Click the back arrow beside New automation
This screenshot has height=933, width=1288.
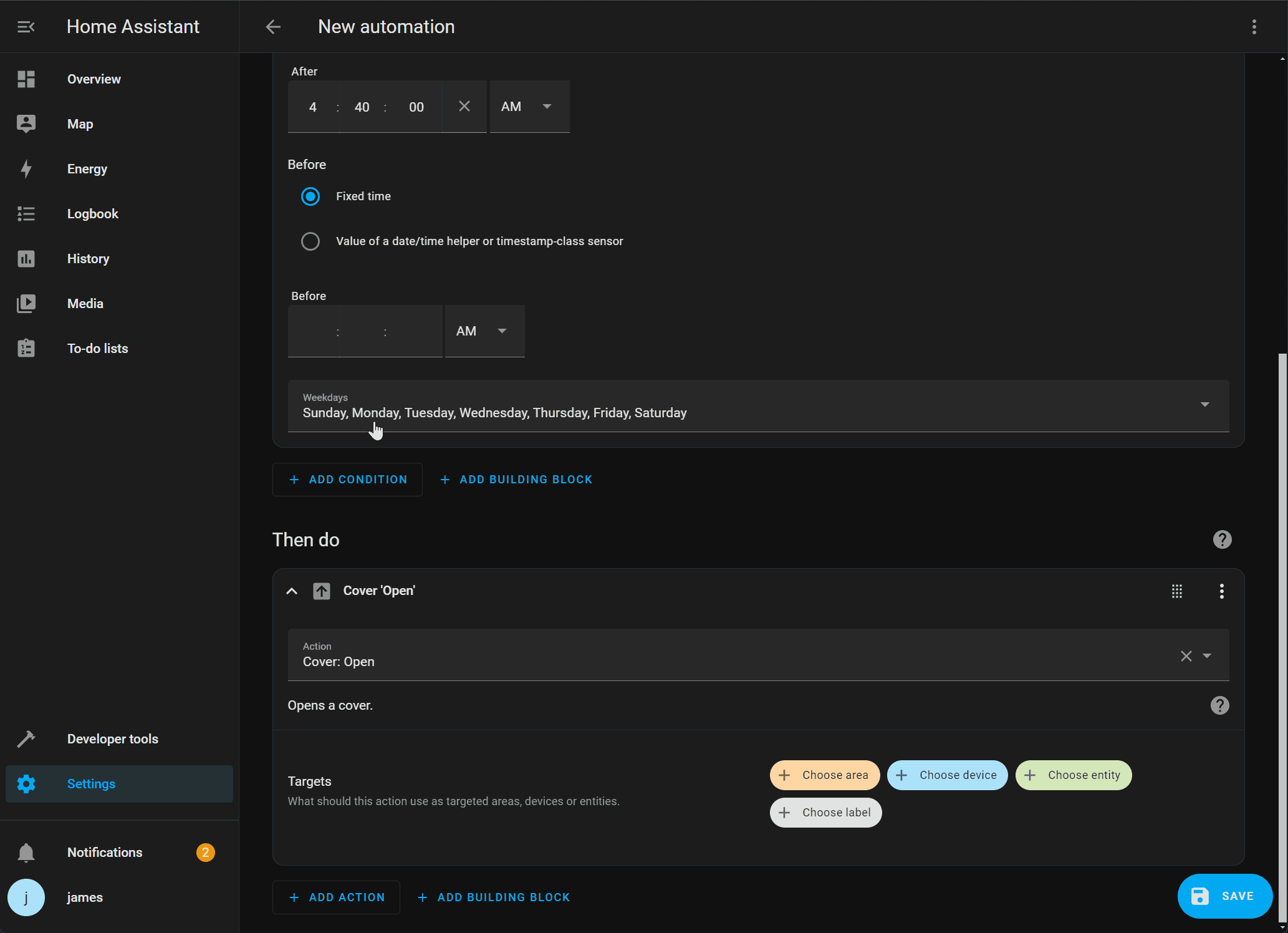click(x=273, y=27)
